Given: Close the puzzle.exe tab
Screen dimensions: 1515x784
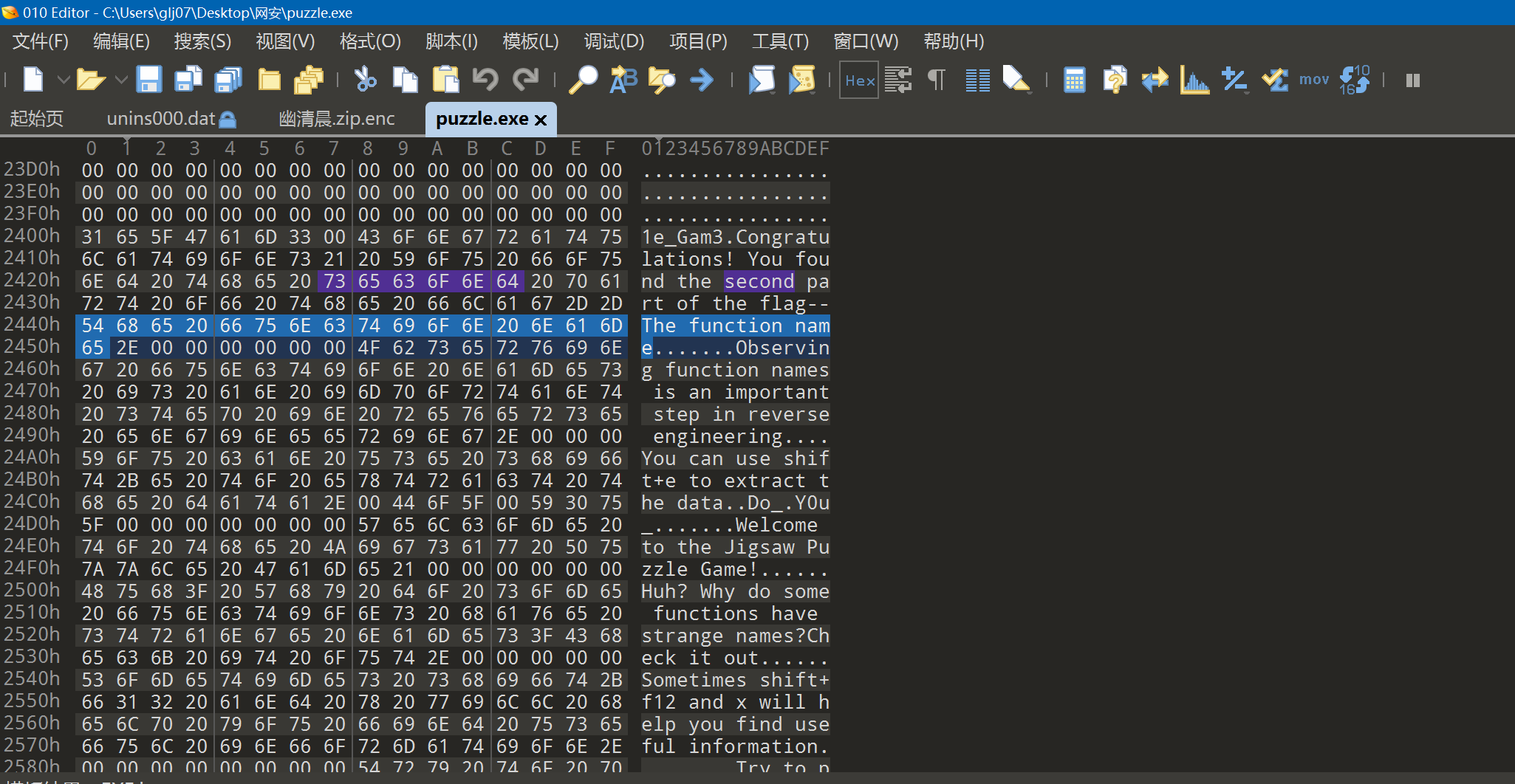Looking at the screenshot, I should coord(541,120).
